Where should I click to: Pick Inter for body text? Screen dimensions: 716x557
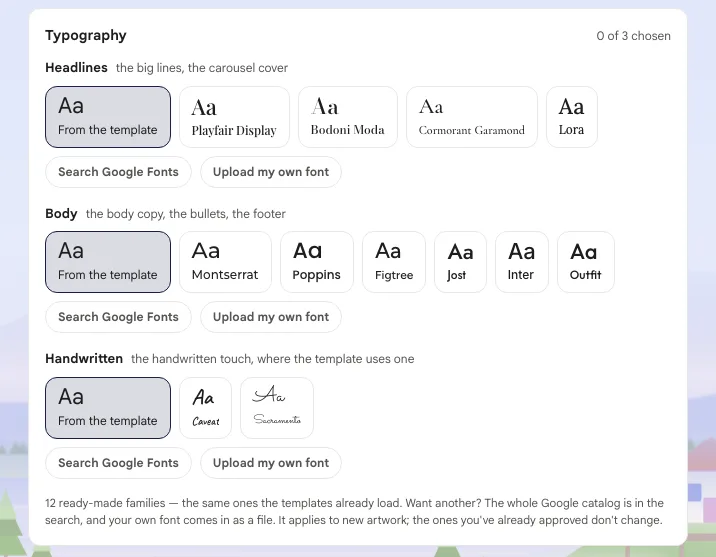click(522, 262)
